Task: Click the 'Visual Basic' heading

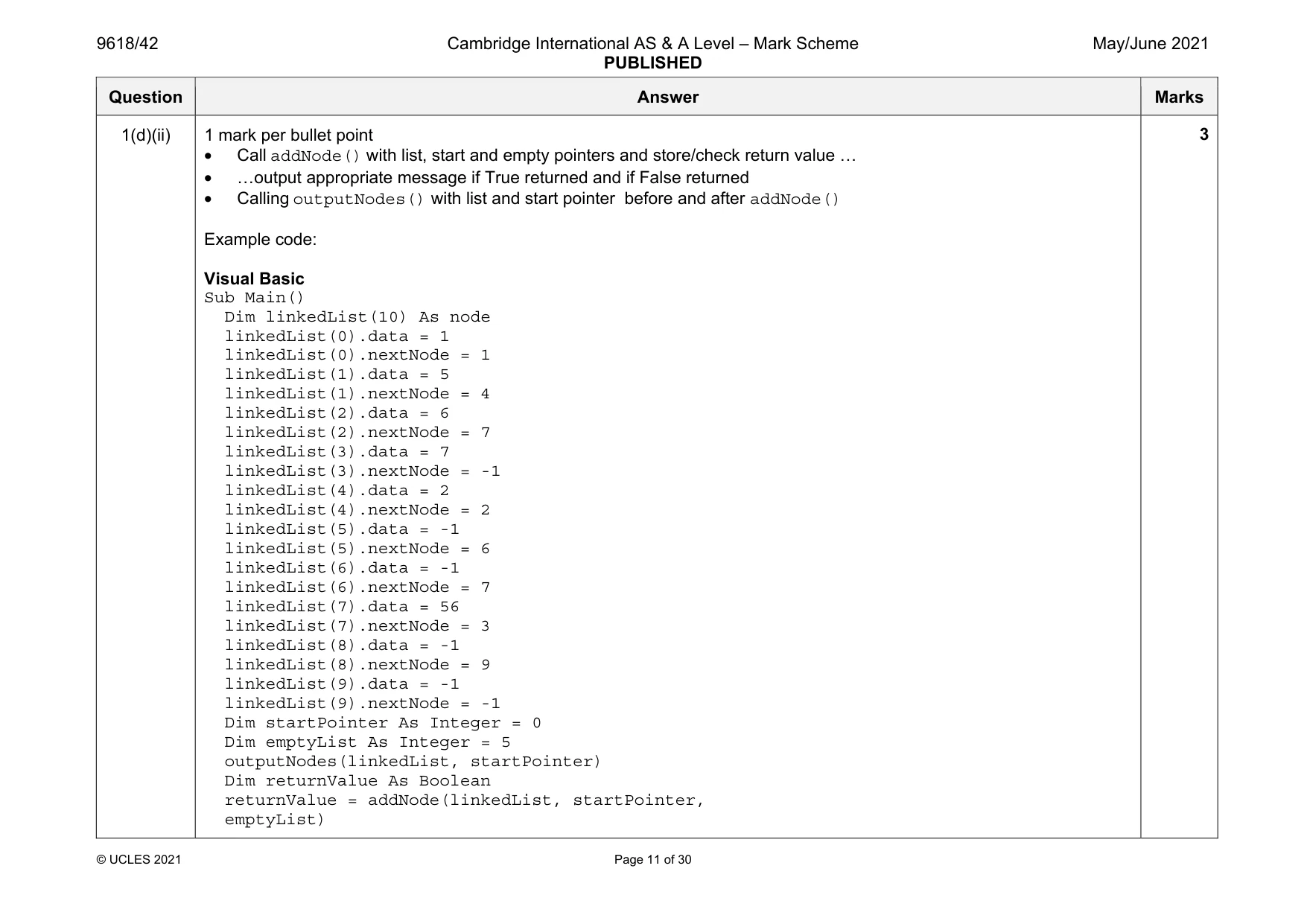Action: point(254,279)
